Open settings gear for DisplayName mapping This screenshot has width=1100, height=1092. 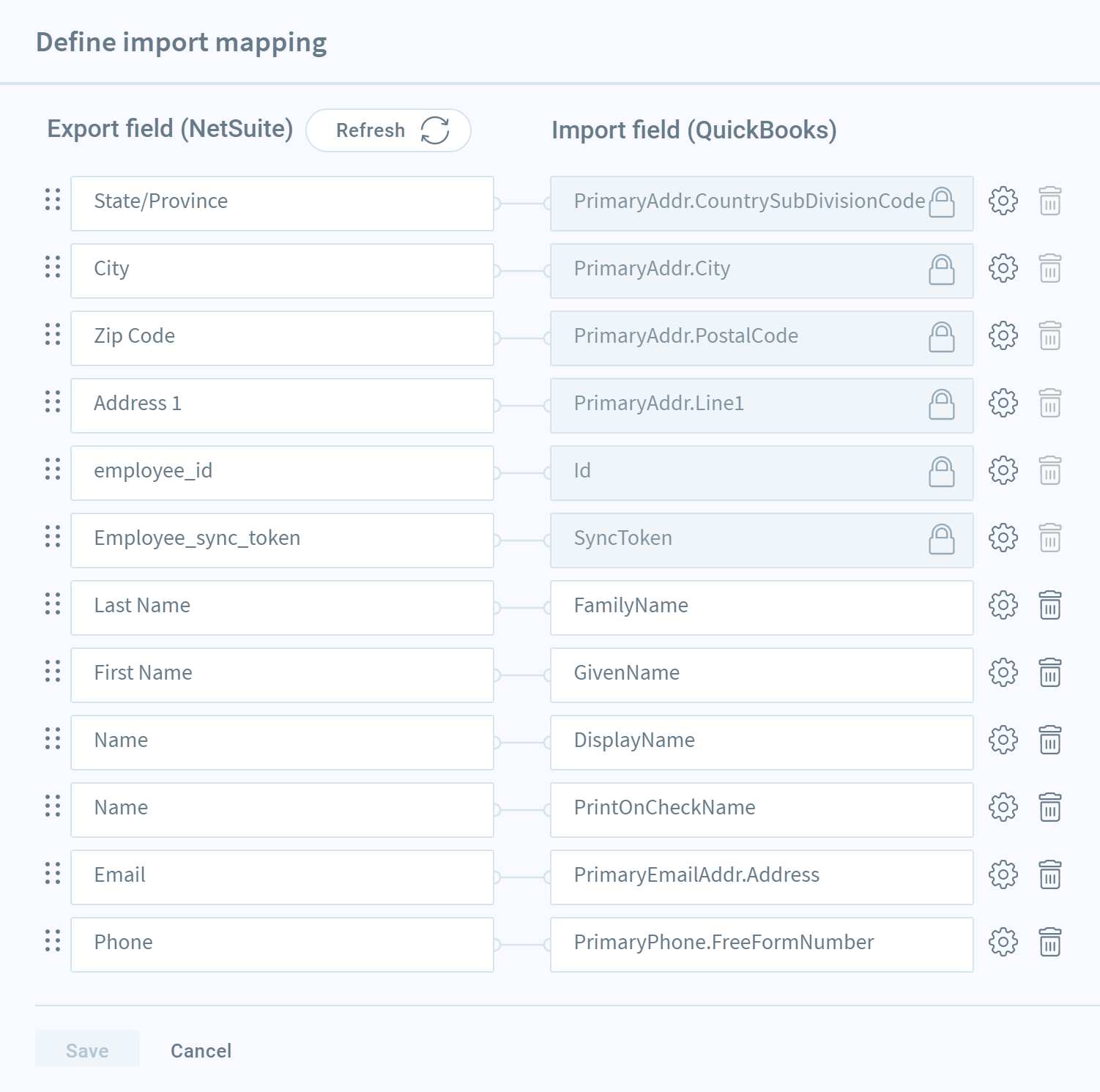click(1003, 740)
